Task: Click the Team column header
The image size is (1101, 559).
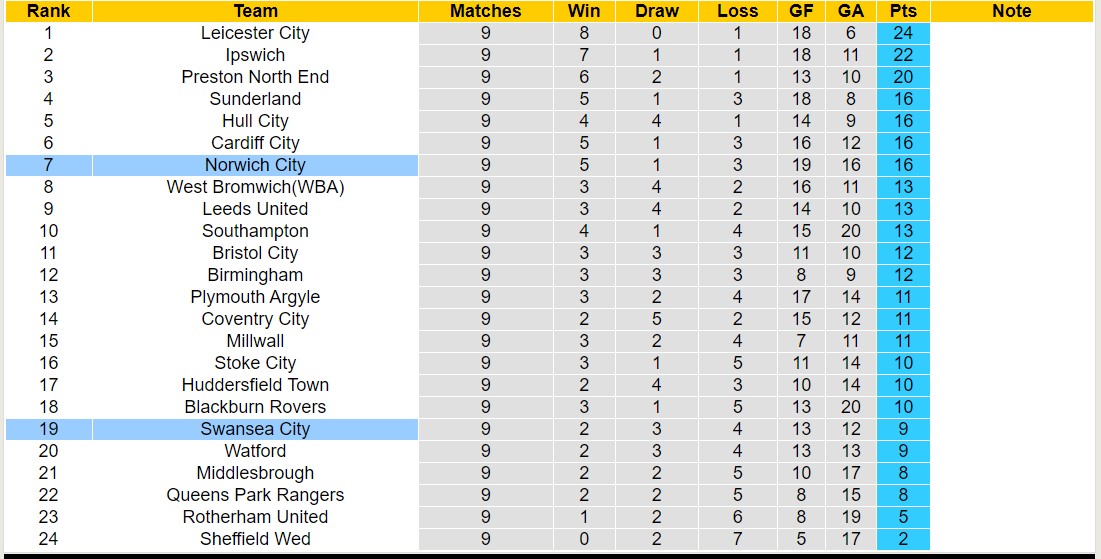Action: pos(255,11)
